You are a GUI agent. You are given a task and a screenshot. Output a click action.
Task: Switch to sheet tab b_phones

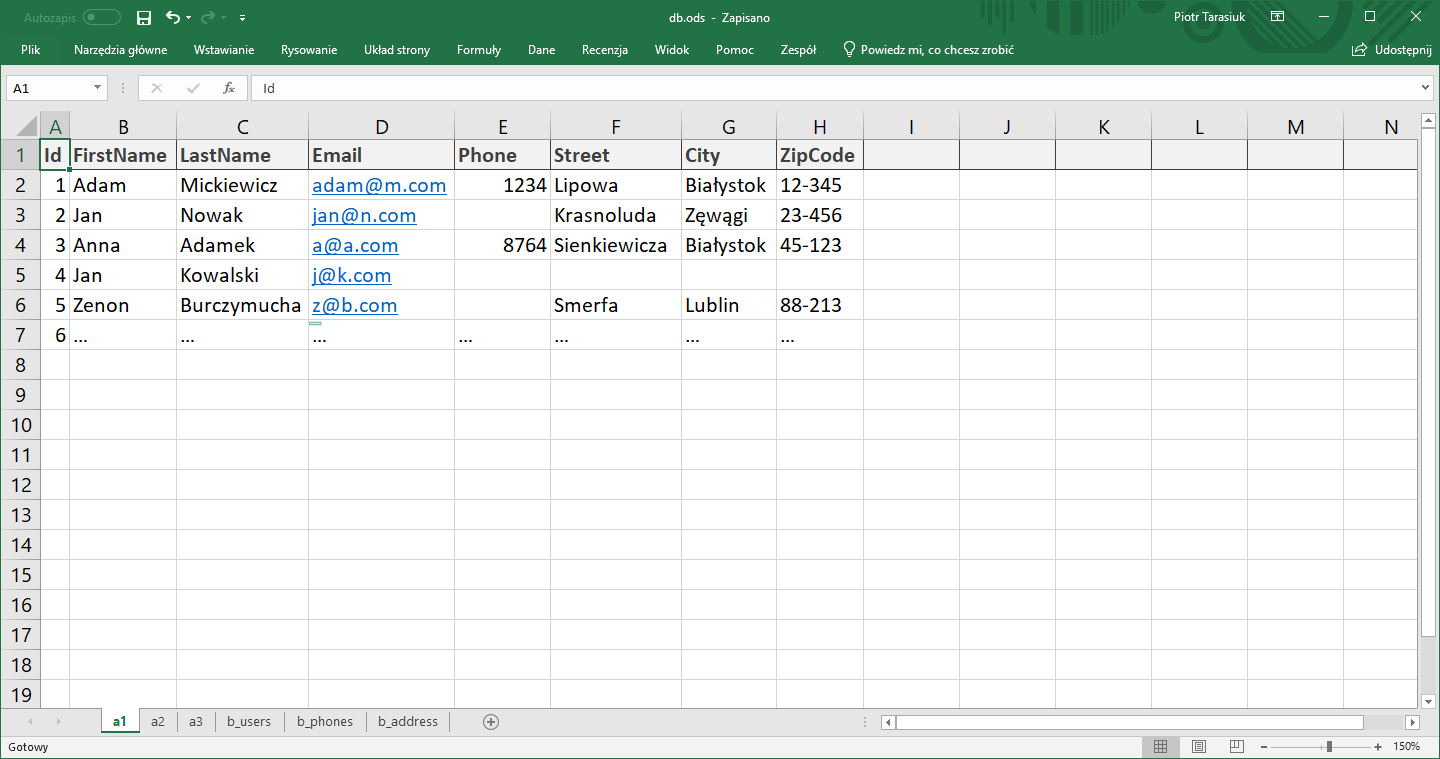pos(325,721)
